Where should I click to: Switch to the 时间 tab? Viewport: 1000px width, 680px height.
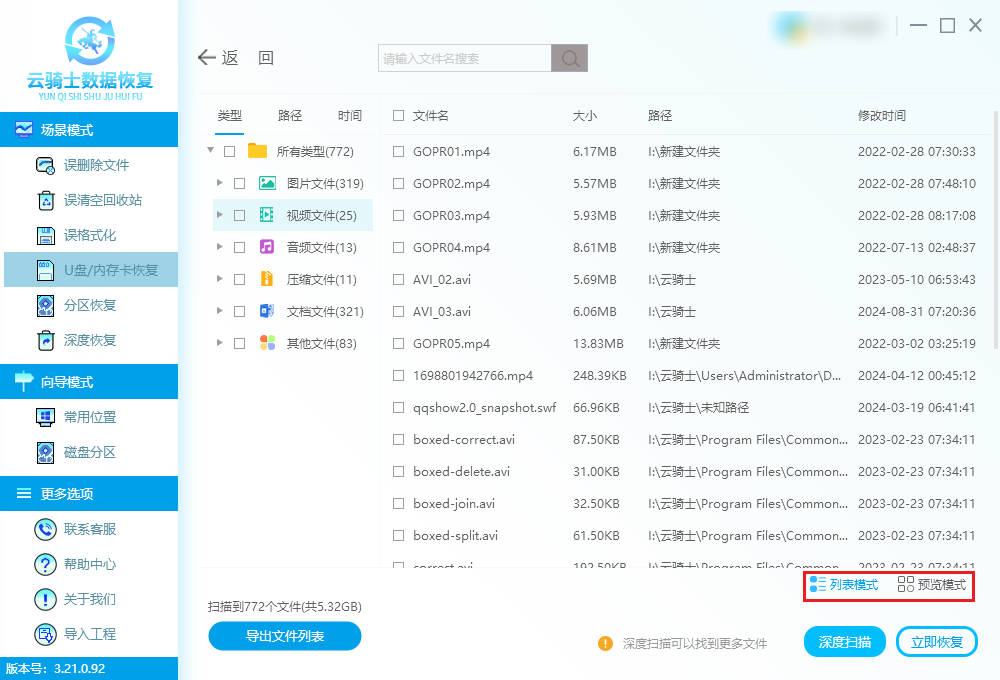[350, 116]
